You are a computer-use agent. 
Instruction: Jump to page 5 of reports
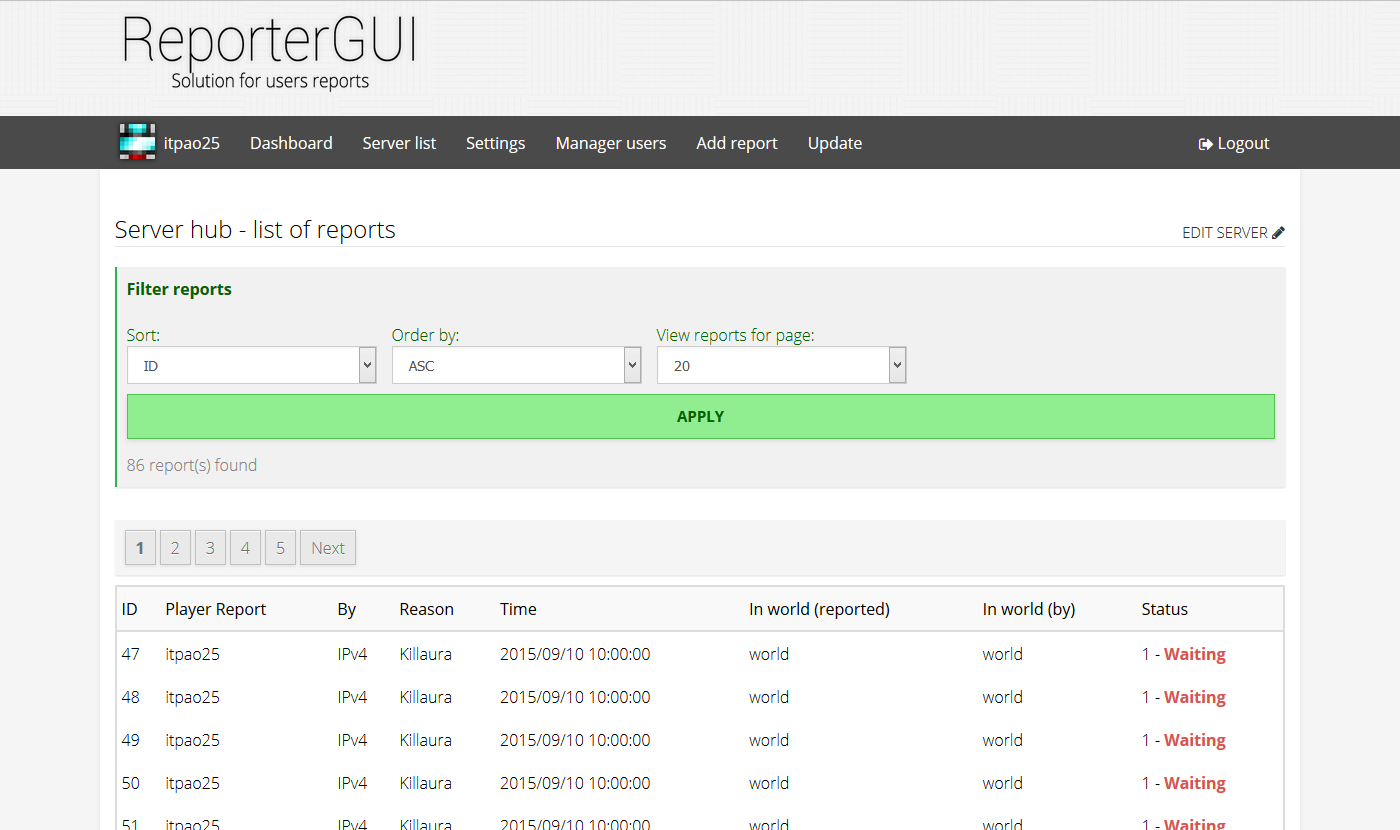pyautogui.click(x=280, y=547)
